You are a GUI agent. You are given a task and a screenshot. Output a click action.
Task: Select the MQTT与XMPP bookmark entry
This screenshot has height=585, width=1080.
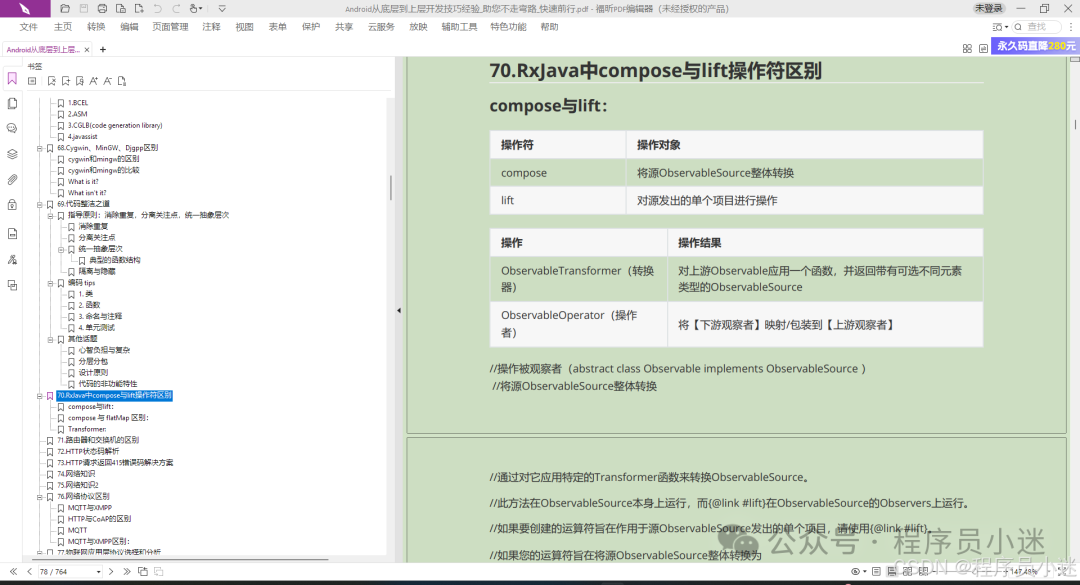tap(90, 508)
